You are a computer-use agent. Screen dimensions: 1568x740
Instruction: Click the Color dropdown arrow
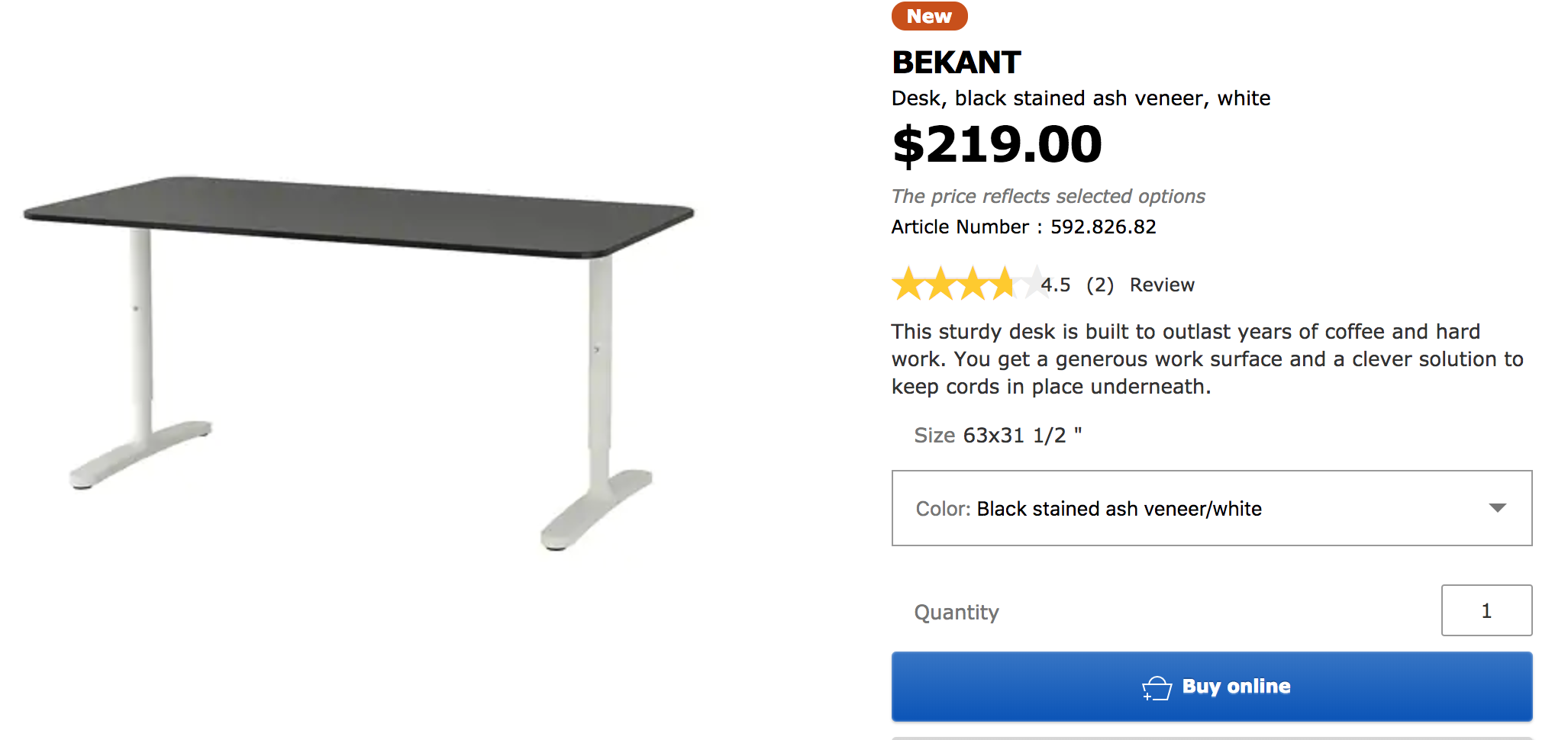(x=1497, y=508)
